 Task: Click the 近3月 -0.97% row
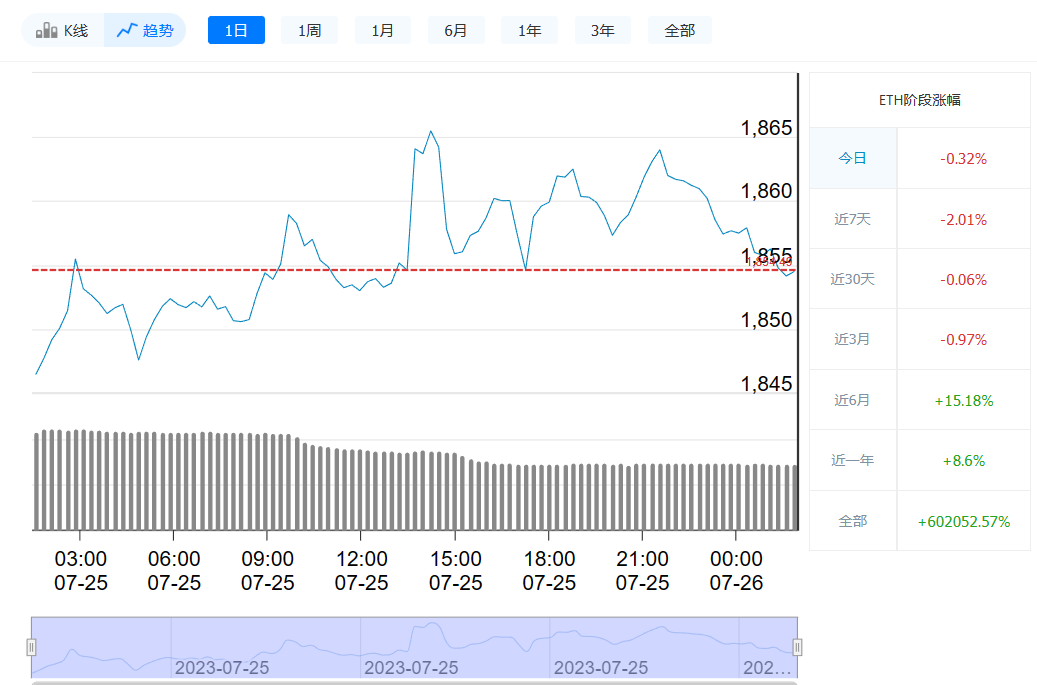(919, 339)
